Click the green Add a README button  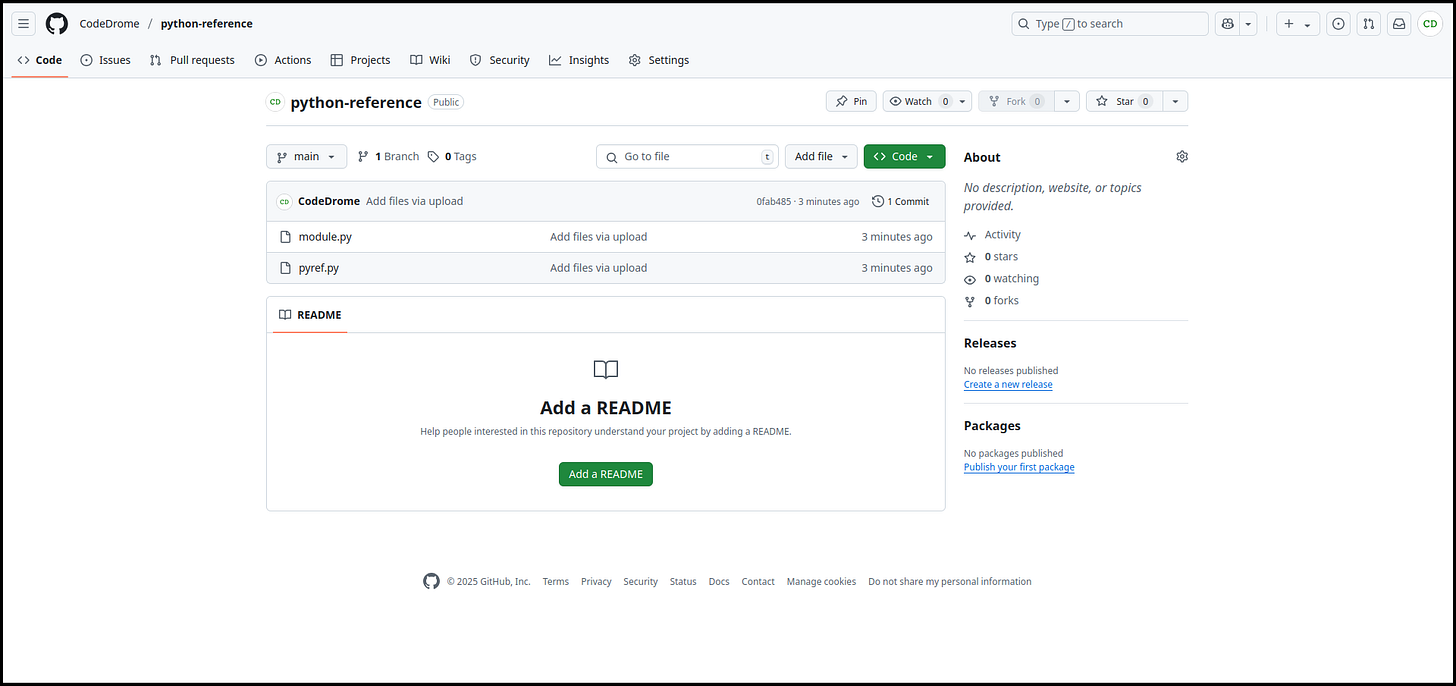click(605, 474)
